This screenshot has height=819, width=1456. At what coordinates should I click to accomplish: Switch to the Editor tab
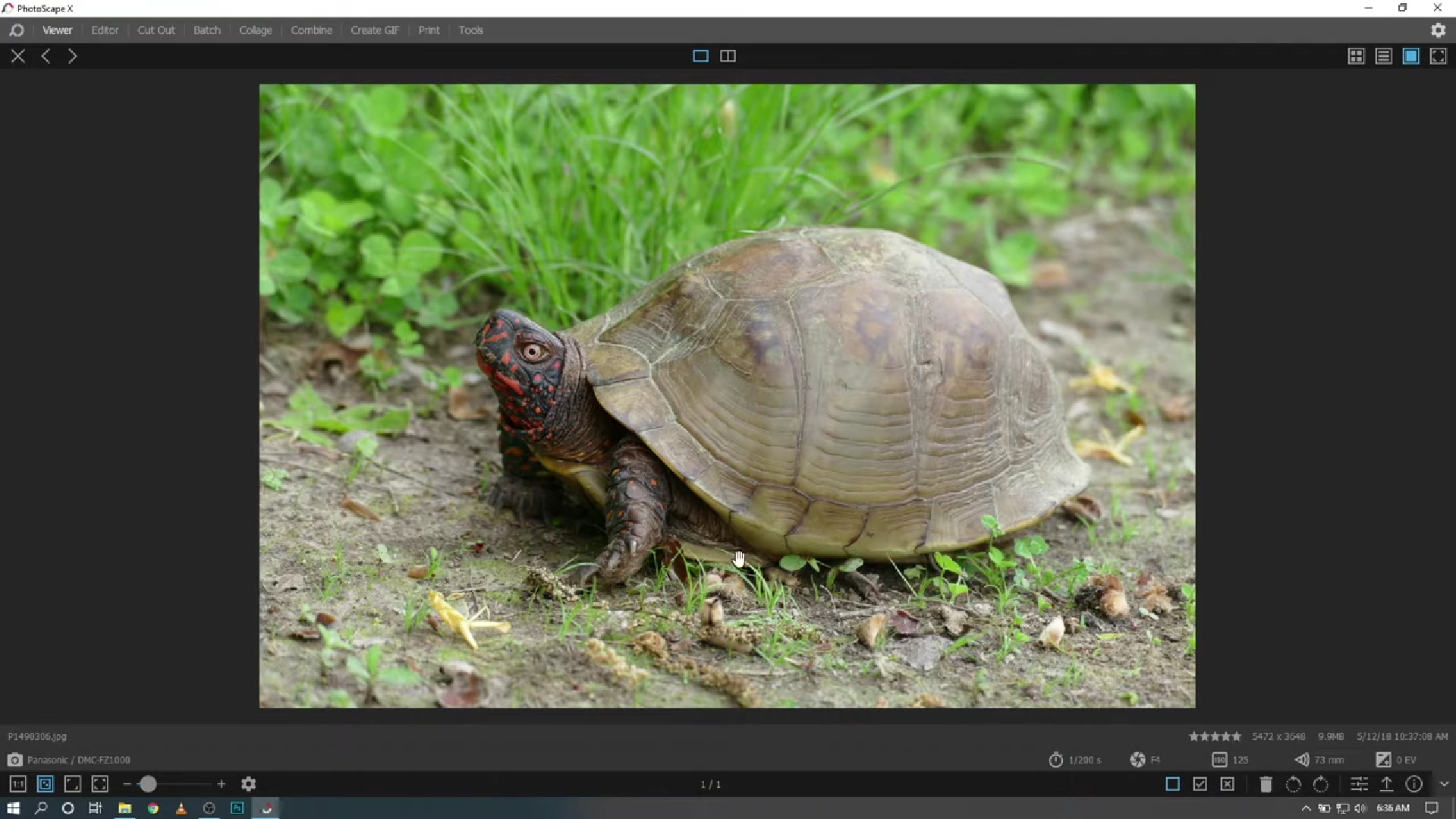tap(105, 30)
